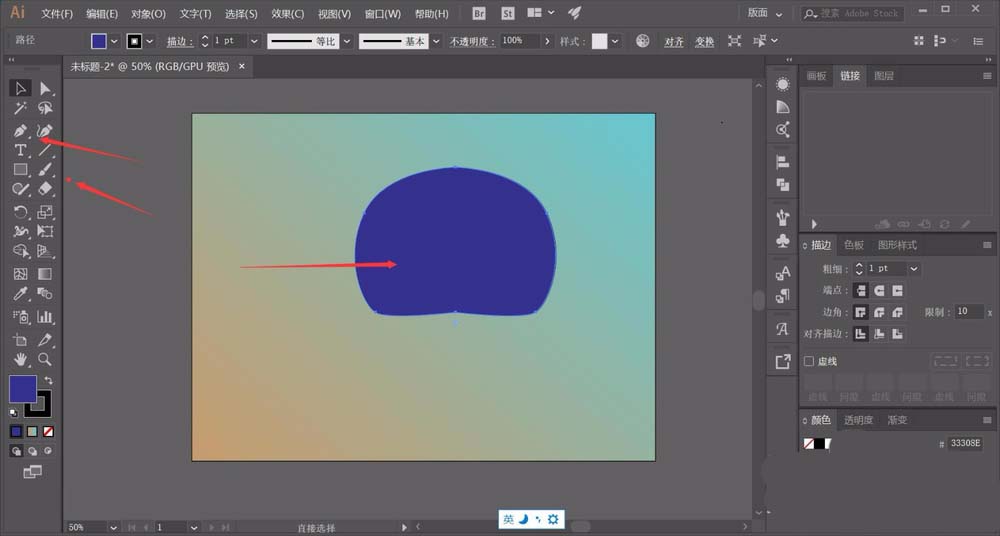The width and height of the screenshot is (1000, 536).
Task: Open the Bridge (Br) icon
Action: (x=479, y=13)
